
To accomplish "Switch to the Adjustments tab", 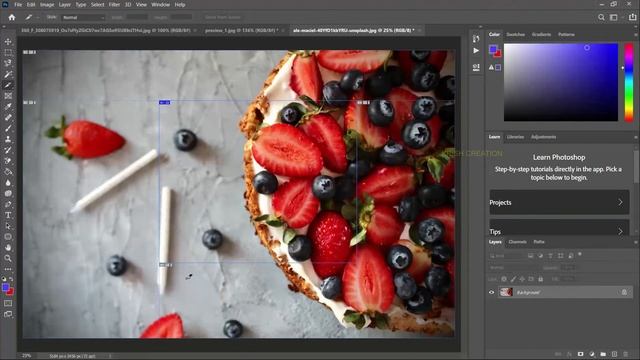I will tap(543, 137).
